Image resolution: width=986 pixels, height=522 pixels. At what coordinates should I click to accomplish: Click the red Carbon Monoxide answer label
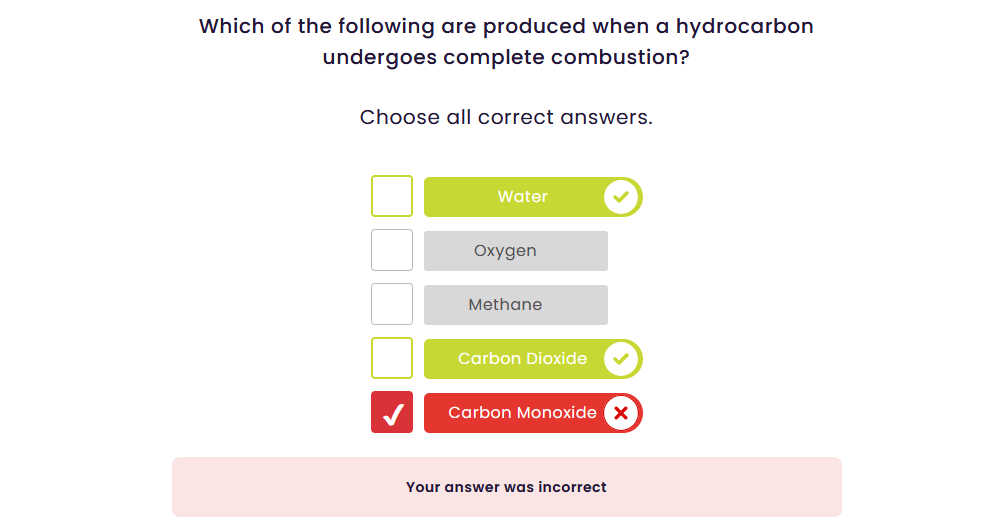[522, 413]
